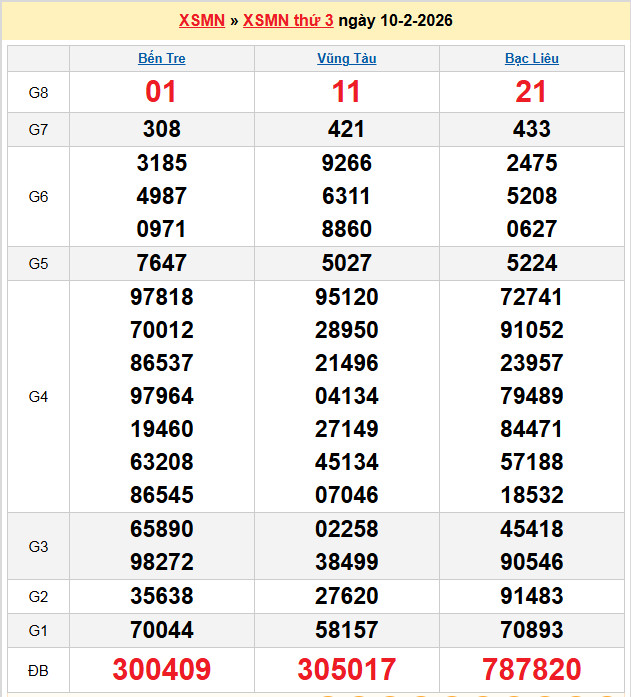The image size is (631, 697).
Task: Click the G4 row label
Action: tap(38, 397)
